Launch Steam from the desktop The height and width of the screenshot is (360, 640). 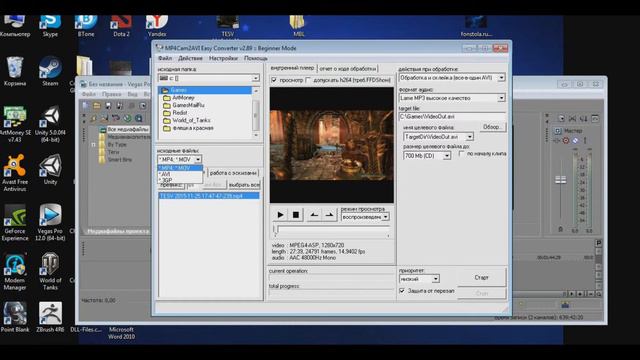[50, 72]
